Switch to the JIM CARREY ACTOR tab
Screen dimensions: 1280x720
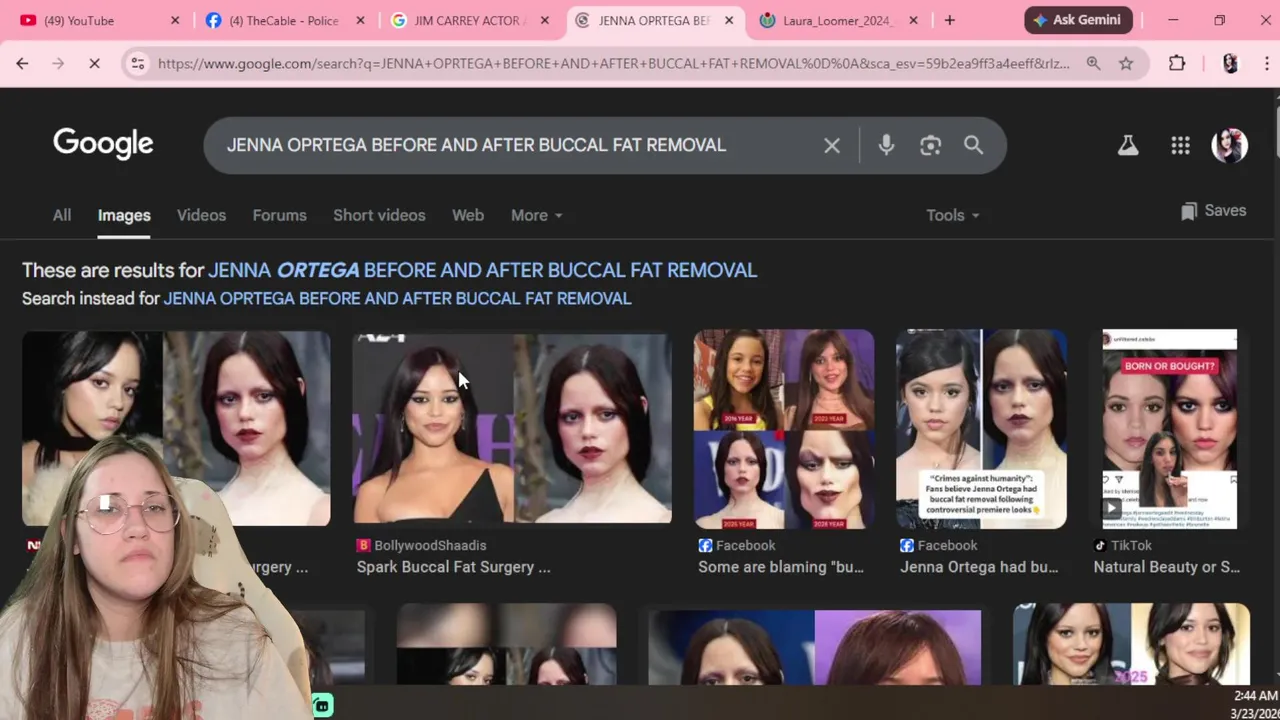click(468, 20)
